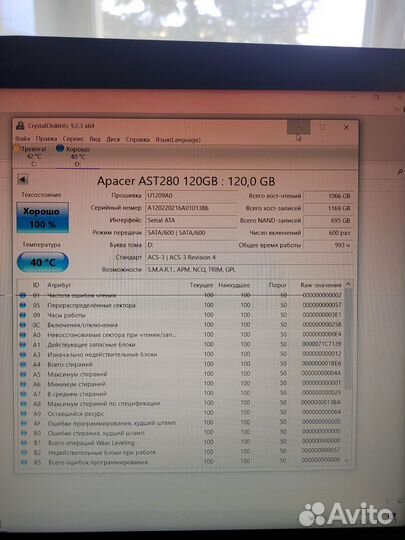Select row 0C Включения/отключения
The height and width of the screenshot is (540, 405).
180,325
